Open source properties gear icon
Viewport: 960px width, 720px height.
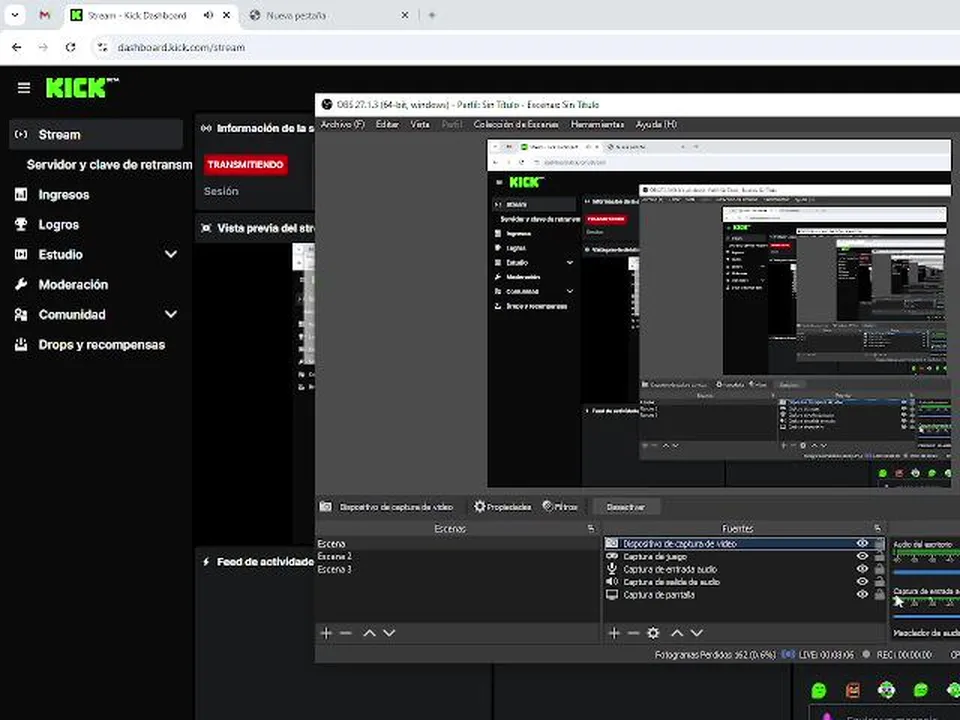653,633
